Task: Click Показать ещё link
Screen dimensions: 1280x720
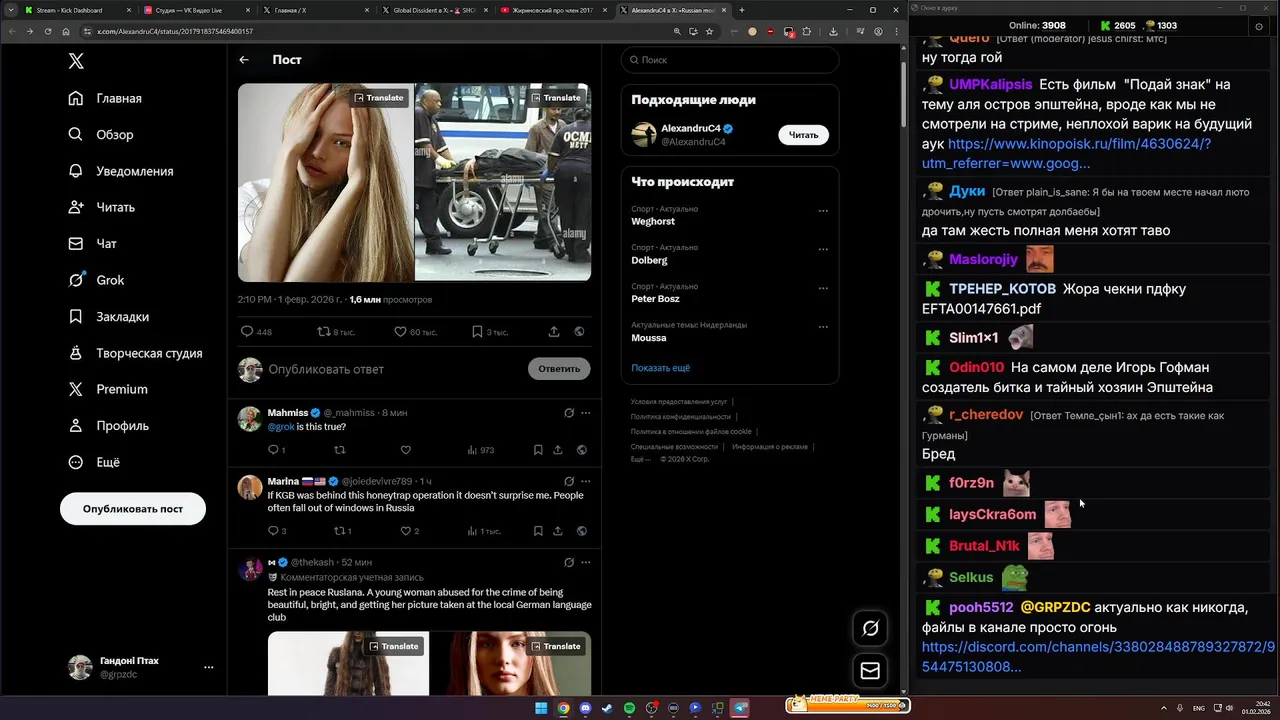Action: coord(660,368)
